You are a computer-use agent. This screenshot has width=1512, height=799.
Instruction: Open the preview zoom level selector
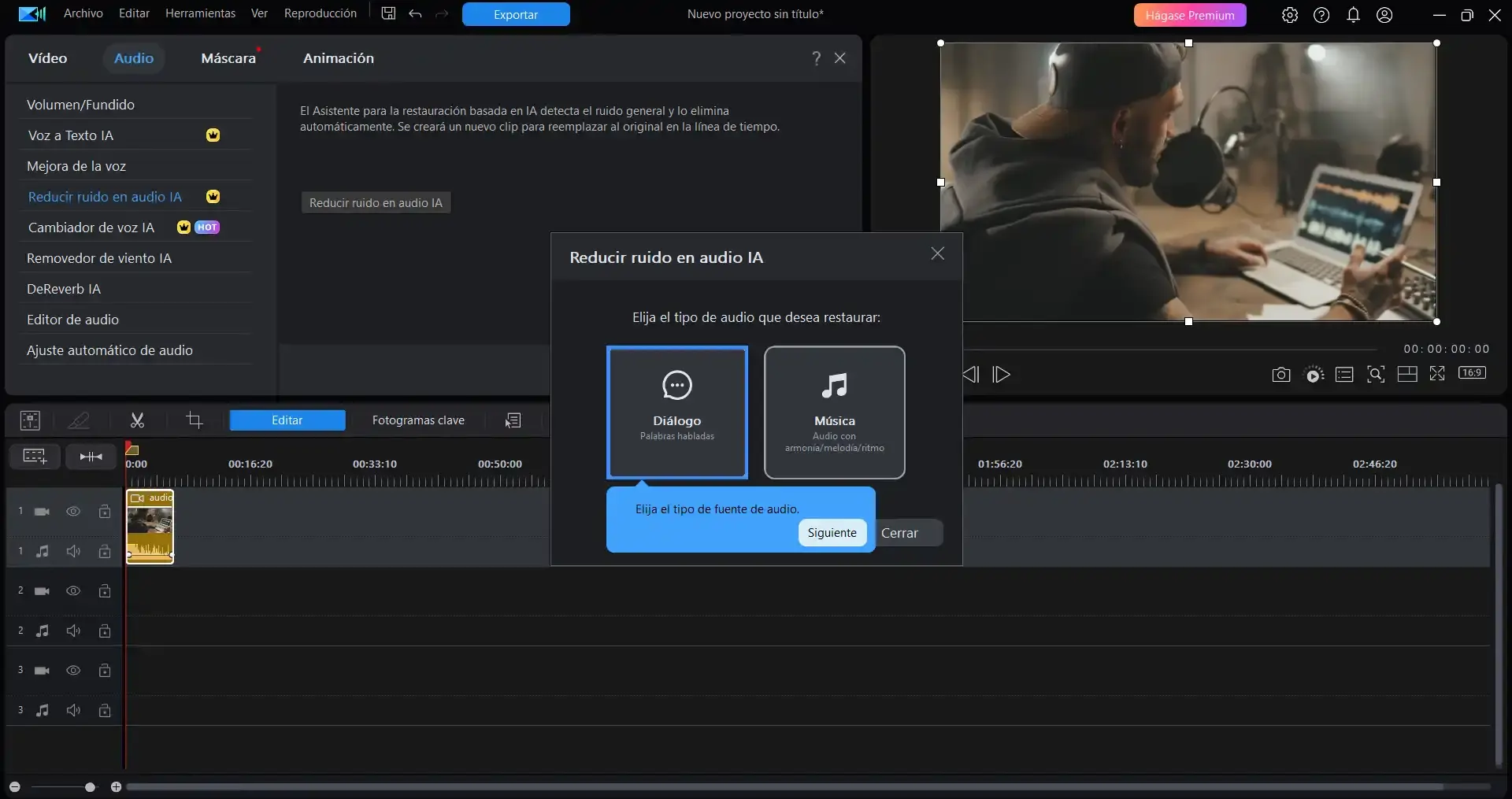point(1376,375)
